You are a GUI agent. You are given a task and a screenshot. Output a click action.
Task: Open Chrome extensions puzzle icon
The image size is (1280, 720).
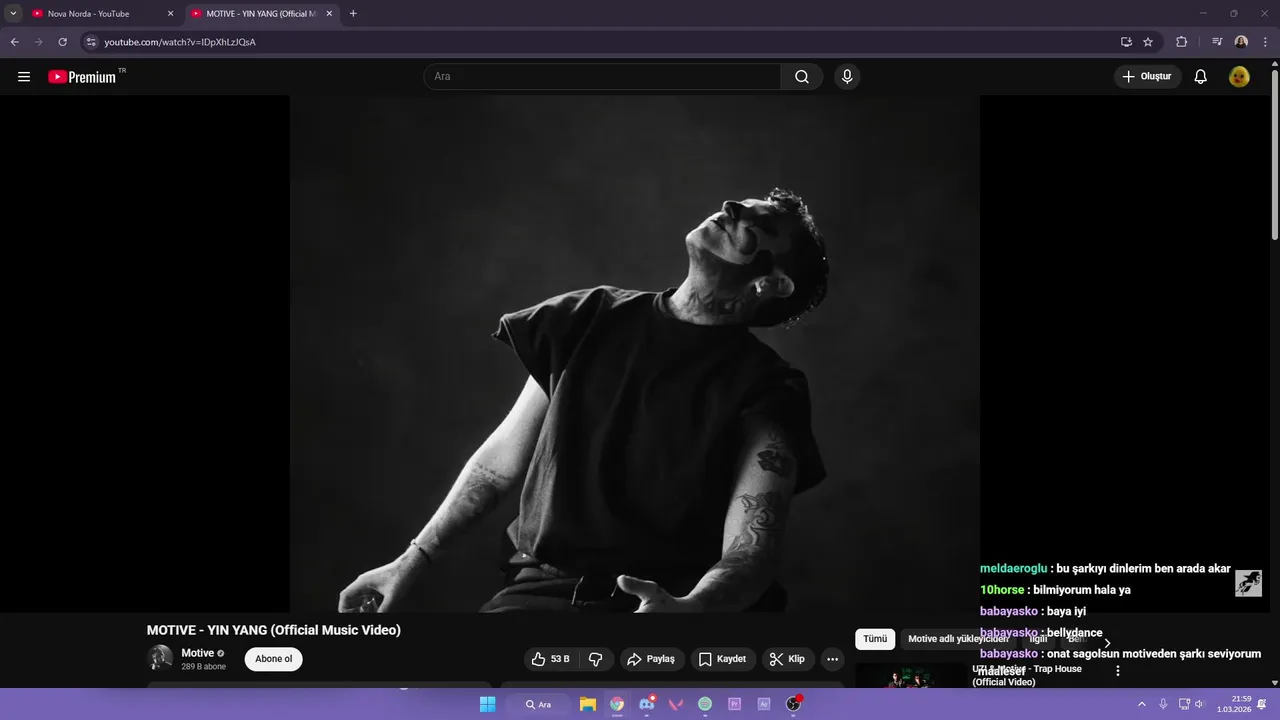(1181, 42)
